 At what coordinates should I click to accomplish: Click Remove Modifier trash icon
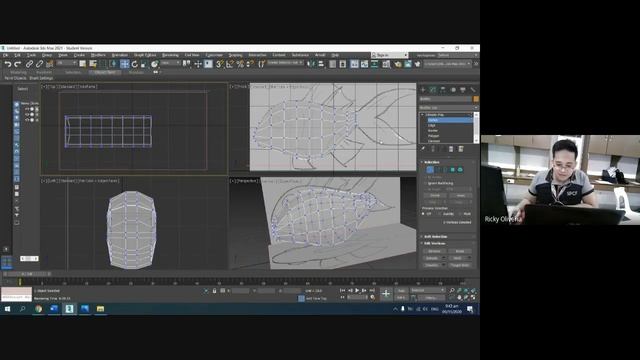451,149
